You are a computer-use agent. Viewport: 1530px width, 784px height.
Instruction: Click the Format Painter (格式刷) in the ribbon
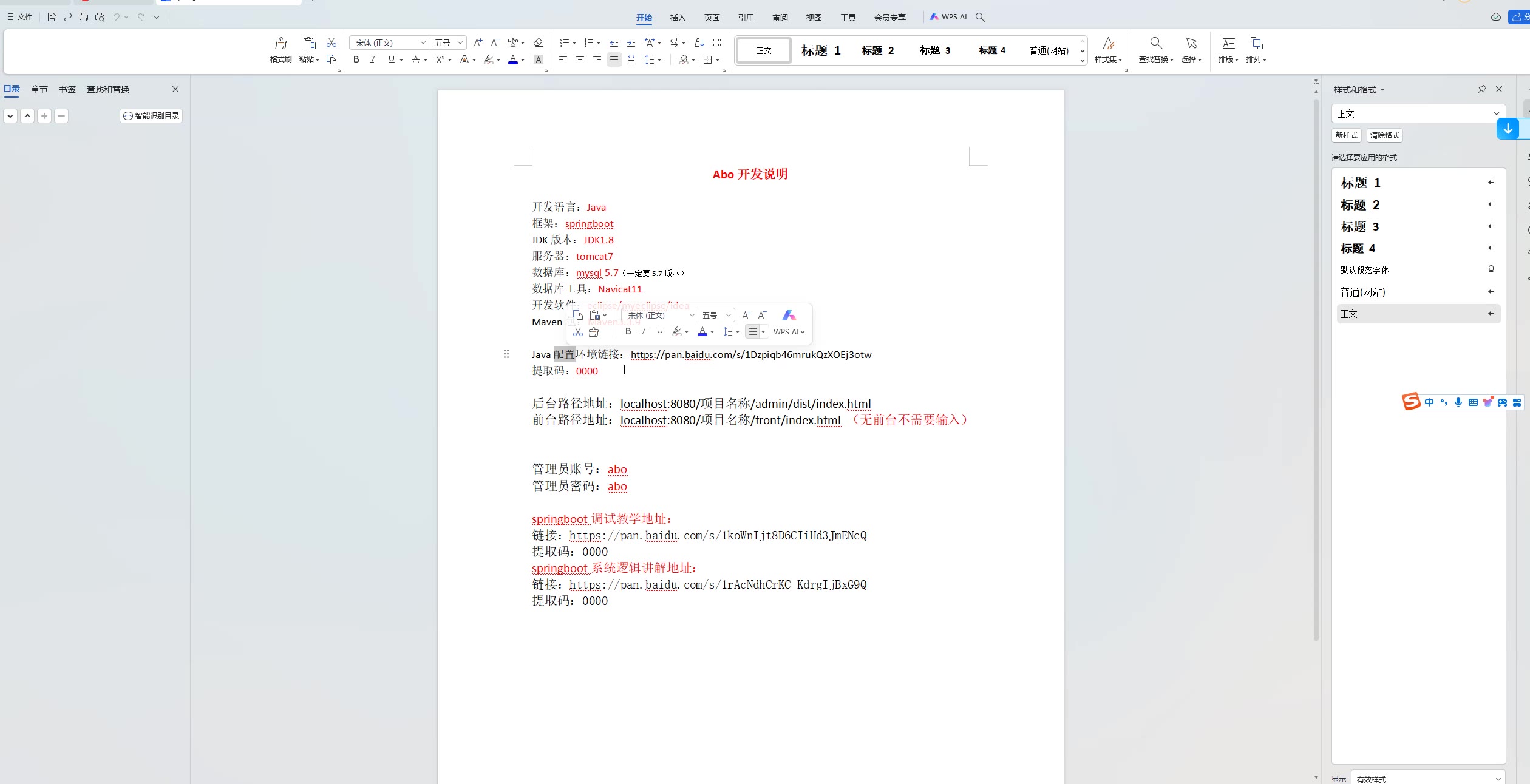[280, 50]
